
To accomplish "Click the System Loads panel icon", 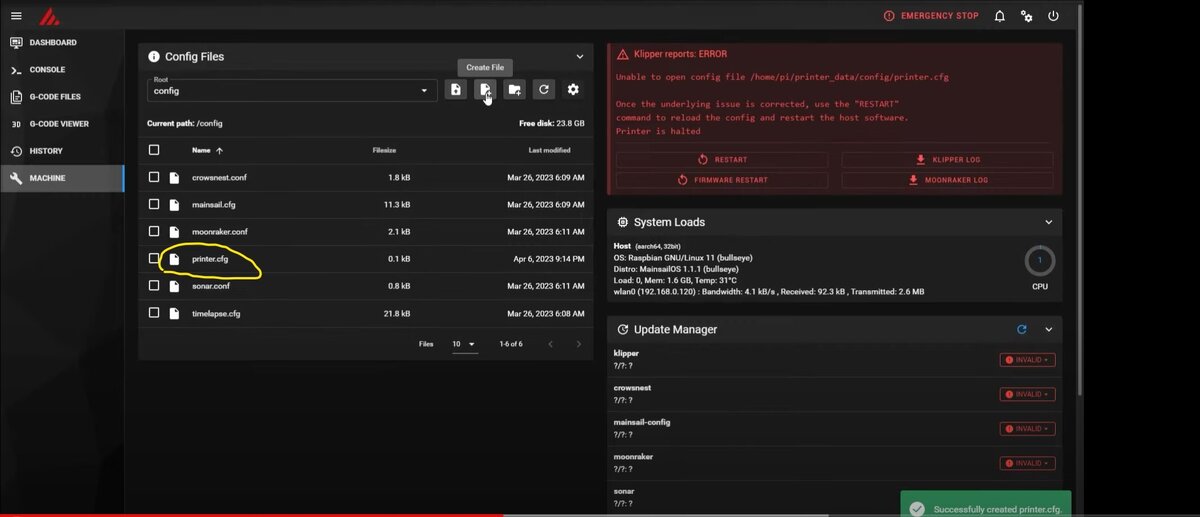I will coord(623,222).
